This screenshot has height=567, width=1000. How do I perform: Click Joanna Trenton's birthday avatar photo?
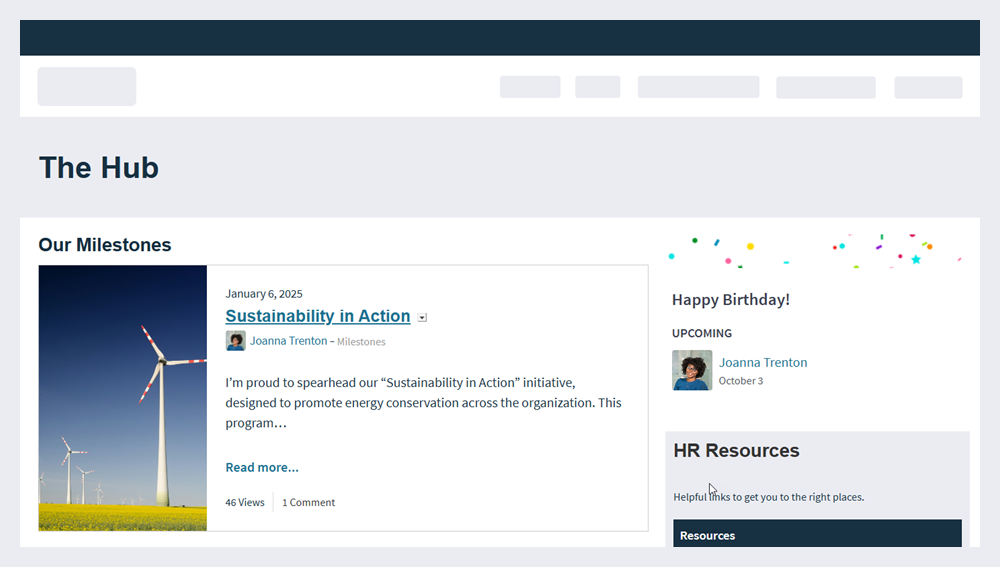(x=692, y=370)
